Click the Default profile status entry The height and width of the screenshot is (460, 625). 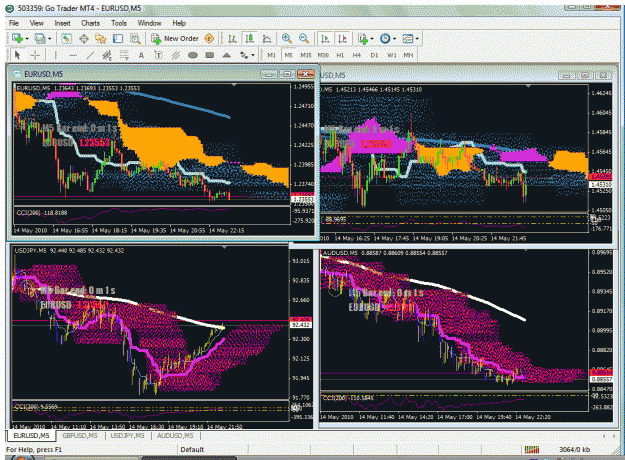[x=192, y=450]
